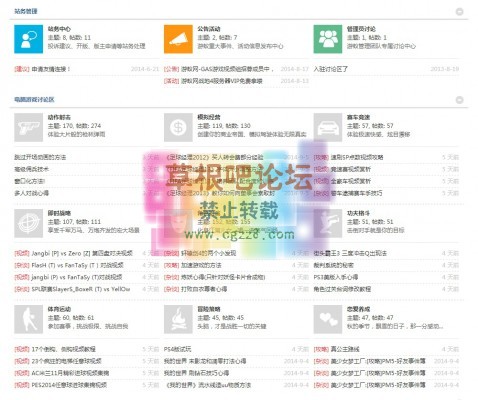
Task: Open the 功夫格斗 forum title
Action: tap(358, 213)
